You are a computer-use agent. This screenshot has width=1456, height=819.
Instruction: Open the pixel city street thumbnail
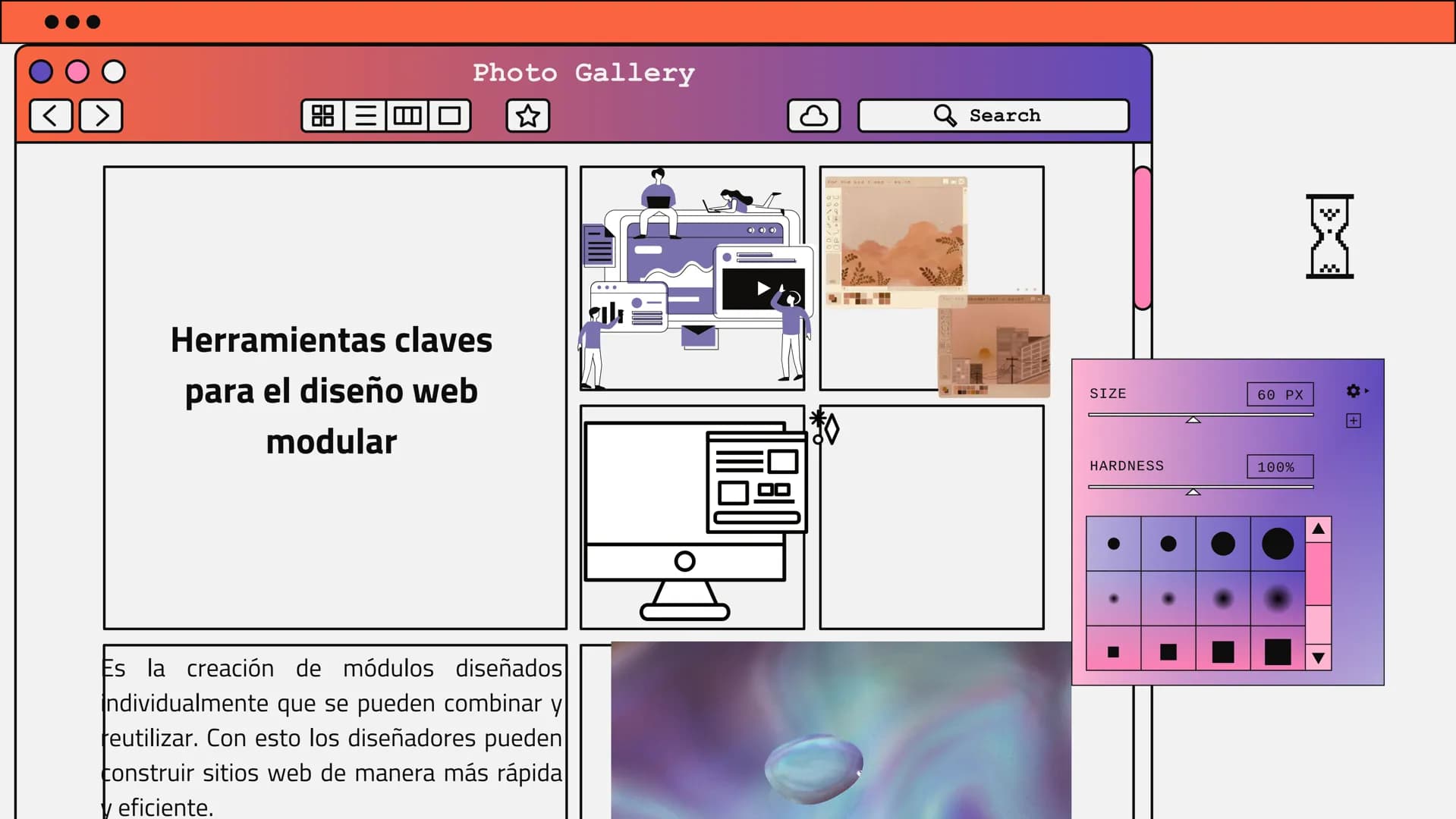click(994, 346)
